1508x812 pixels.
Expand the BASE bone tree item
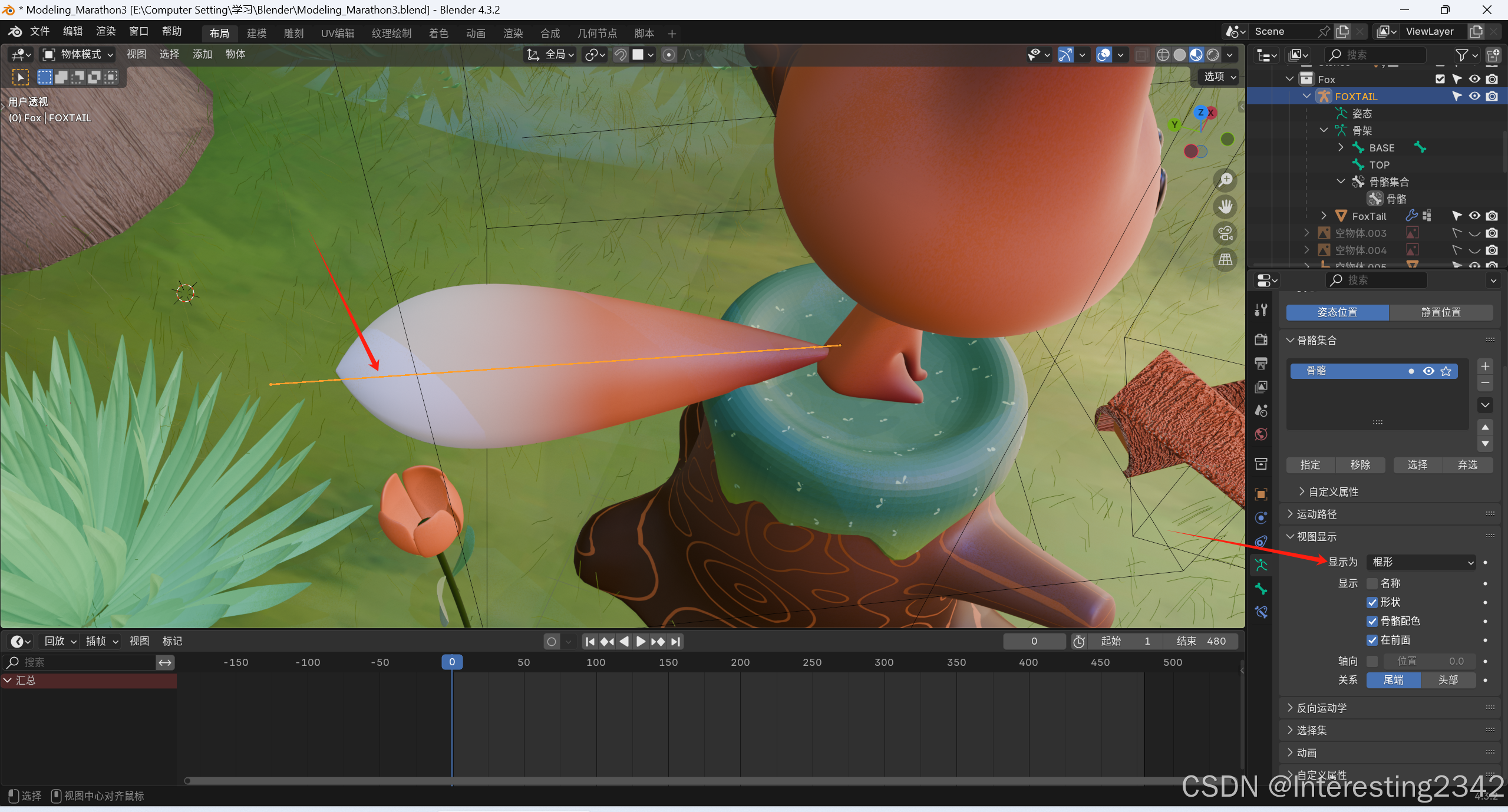coord(1341,147)
